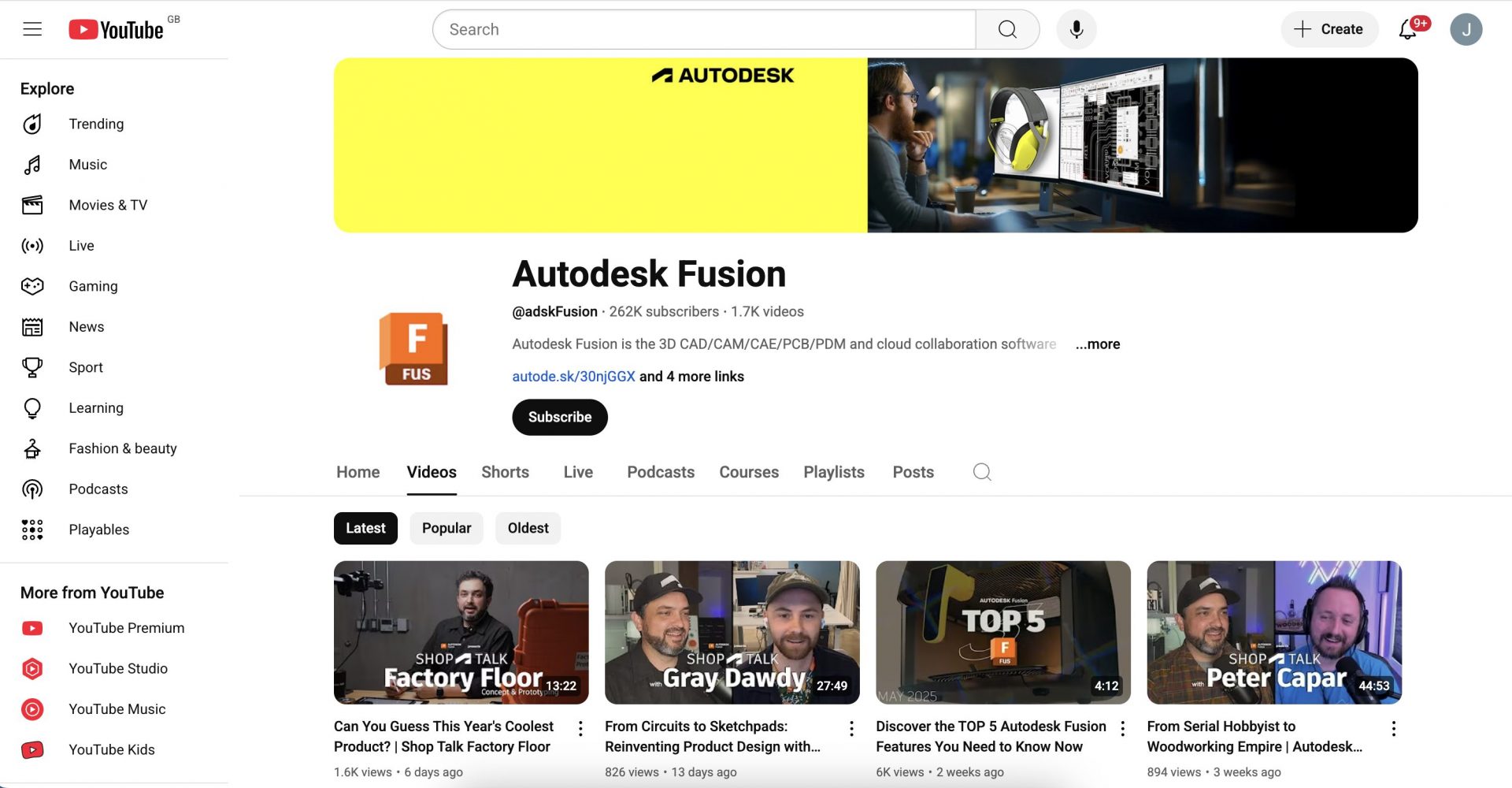Open the hamburger navigation menu

pyautogui.click(x=31, y=28)
